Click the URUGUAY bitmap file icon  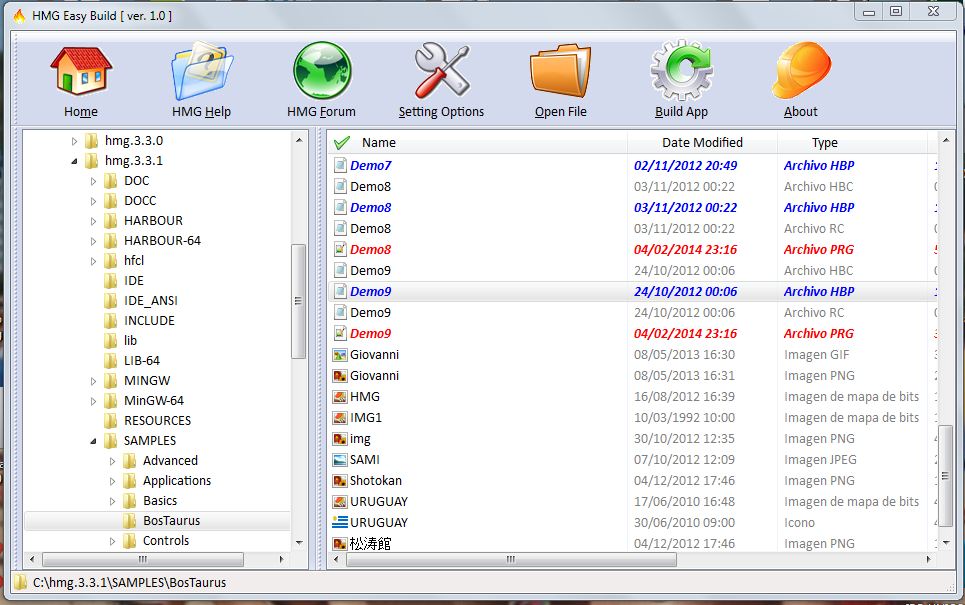(340, 502)
